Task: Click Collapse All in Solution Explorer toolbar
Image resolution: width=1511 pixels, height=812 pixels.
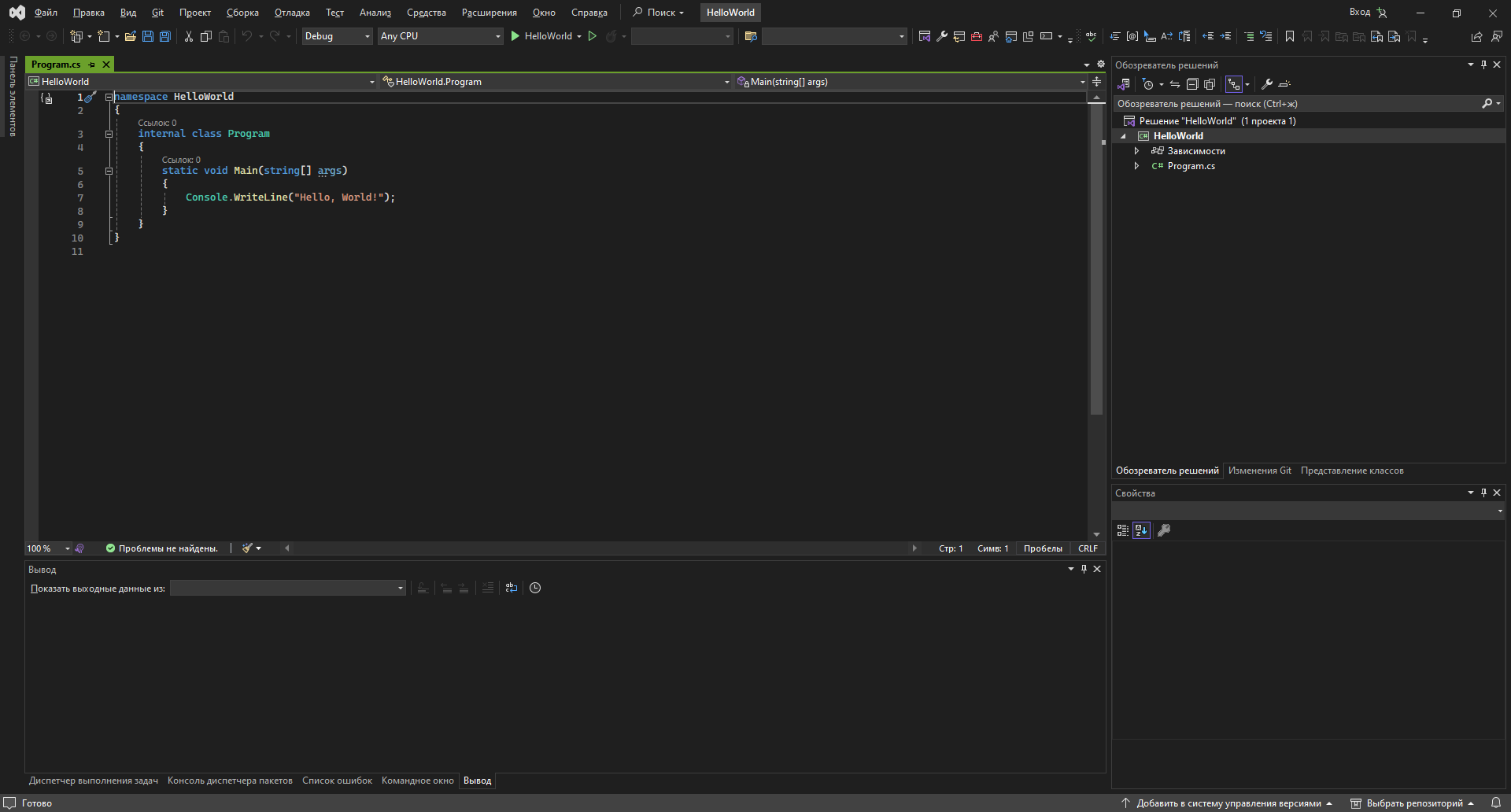Action: [x=1192, y=84]
